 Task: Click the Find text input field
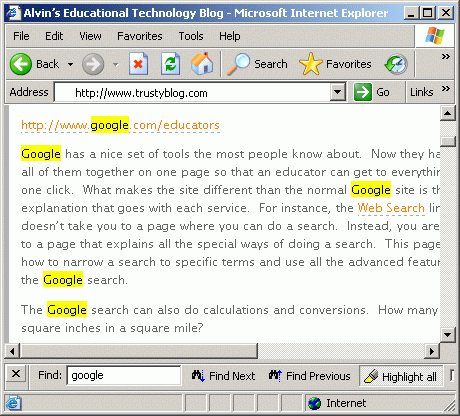tap(124, 375)
